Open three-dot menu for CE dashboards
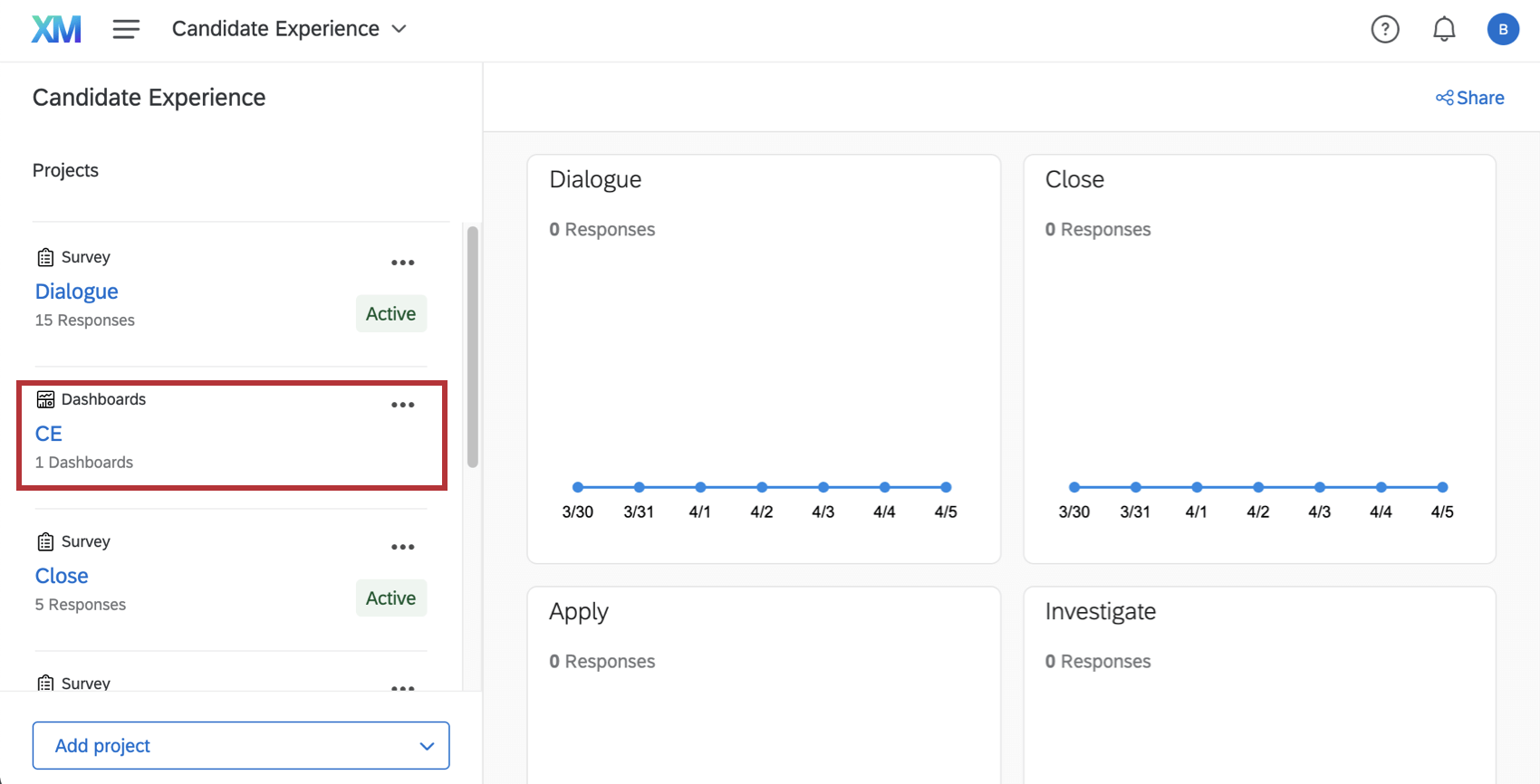 point(402,405)
